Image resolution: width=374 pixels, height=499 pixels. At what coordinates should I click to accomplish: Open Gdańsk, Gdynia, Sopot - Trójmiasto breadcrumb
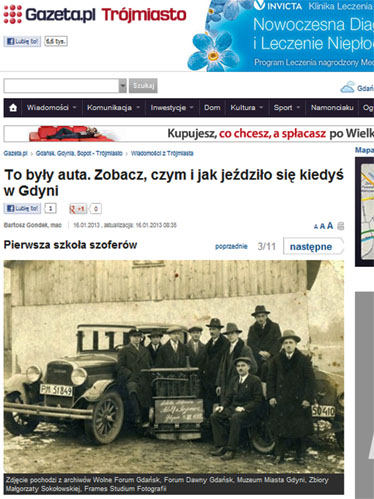tap(79, 153)
